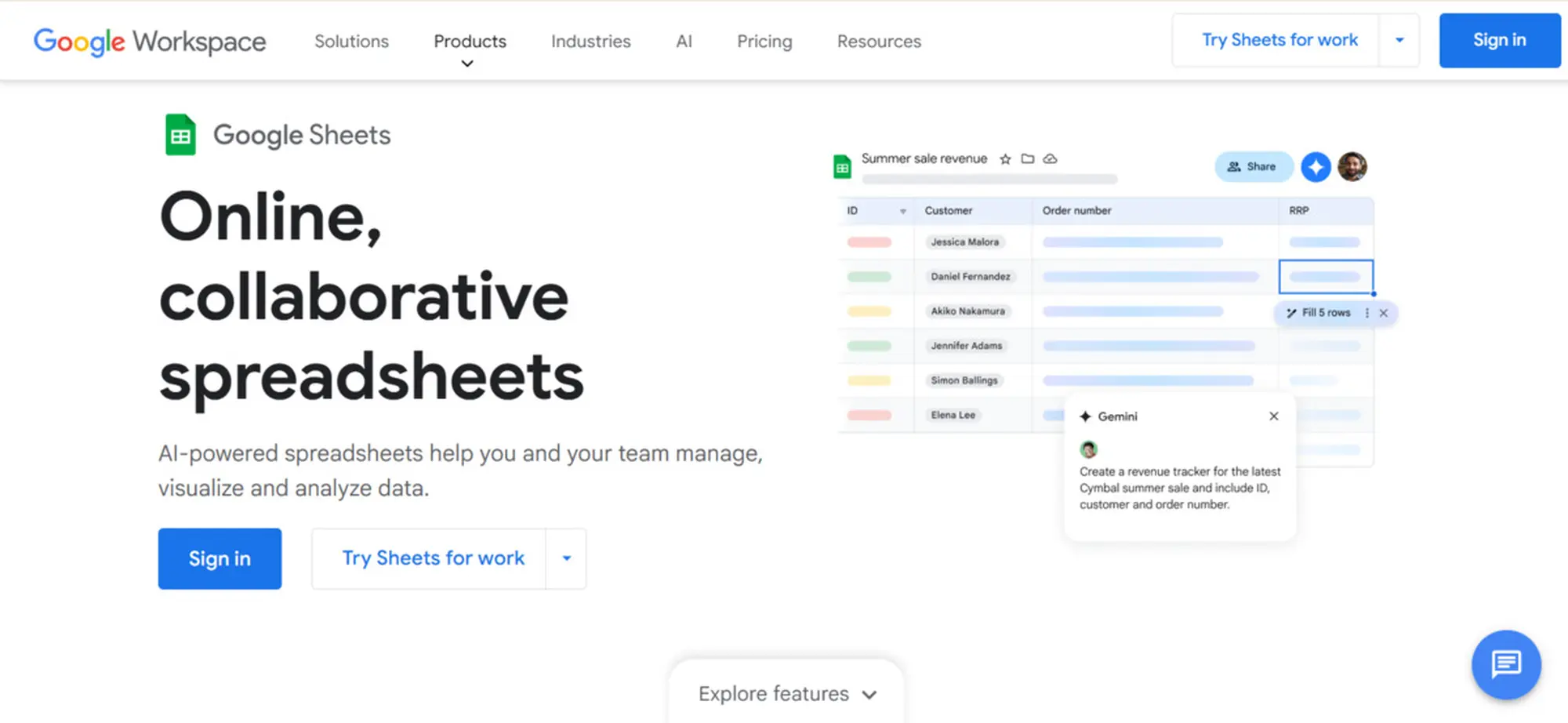Screen dimensions: 1568x723
Task: Expand the Explore features section
Action: click(787, 694)
